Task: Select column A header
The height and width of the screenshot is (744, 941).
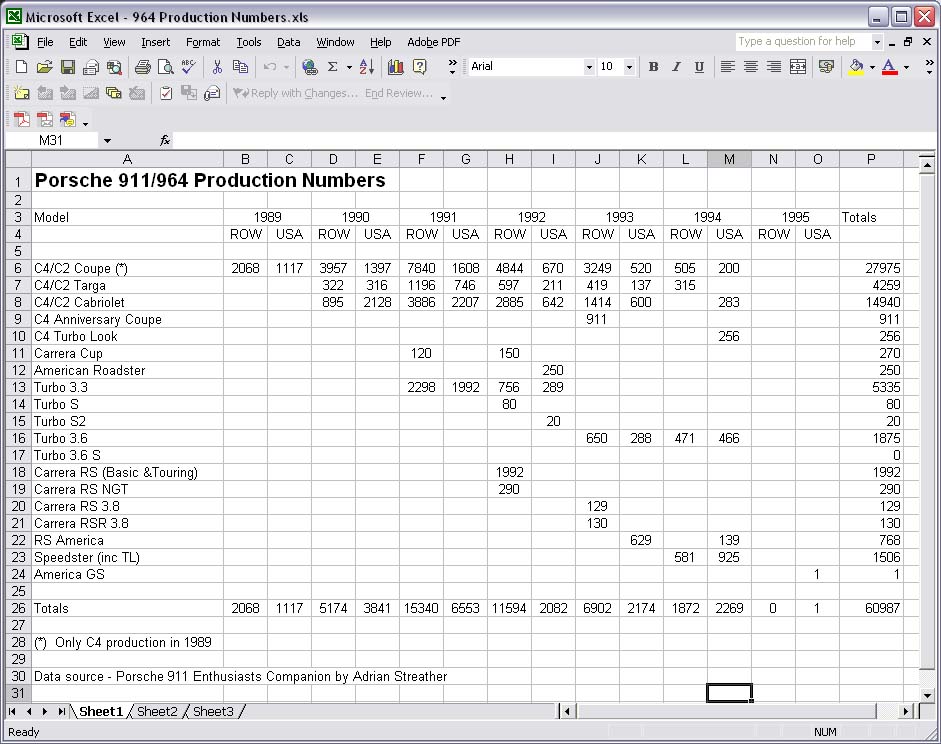Action: (127, 159)
